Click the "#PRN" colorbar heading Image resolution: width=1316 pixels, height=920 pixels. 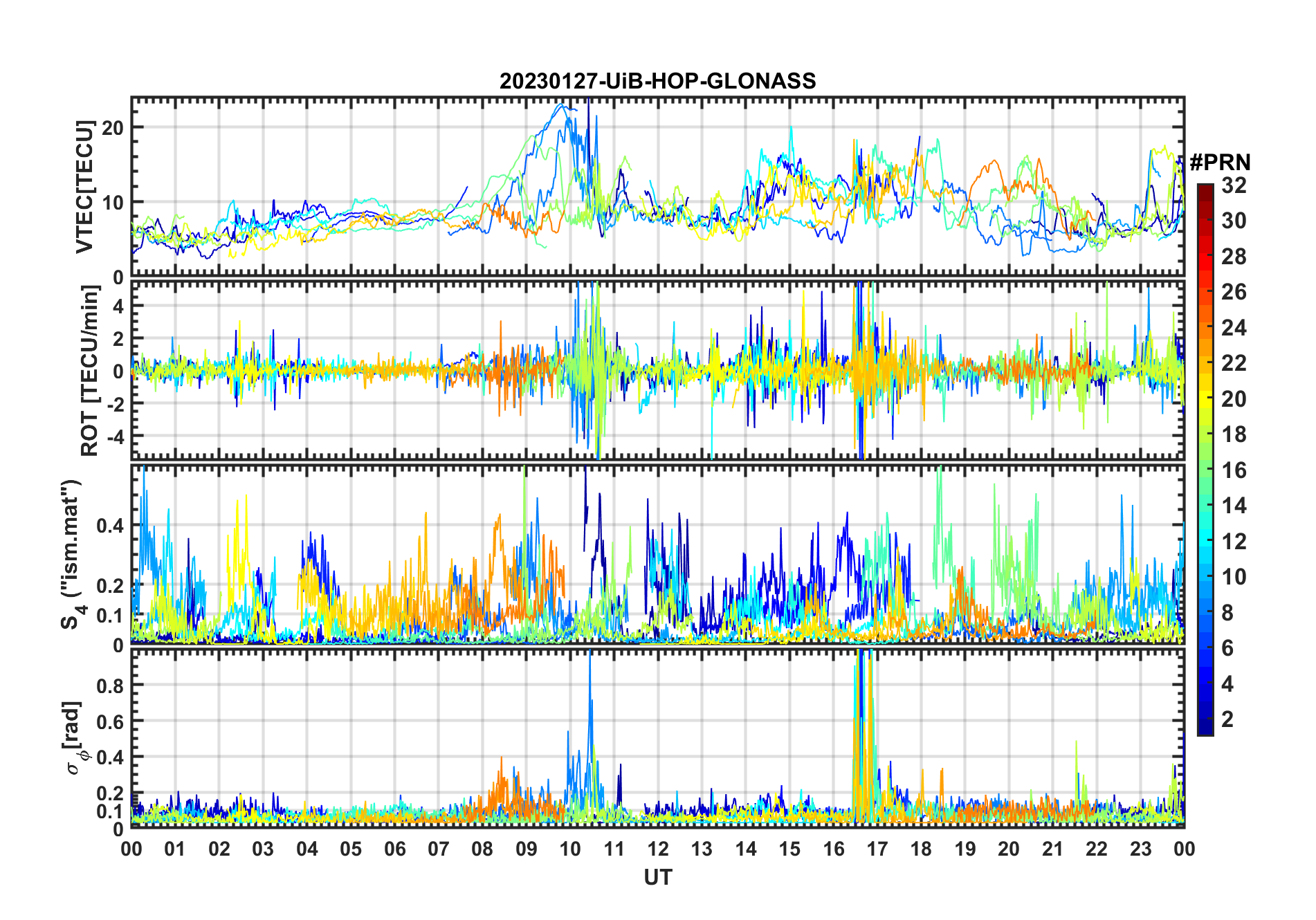point(1220,163)
